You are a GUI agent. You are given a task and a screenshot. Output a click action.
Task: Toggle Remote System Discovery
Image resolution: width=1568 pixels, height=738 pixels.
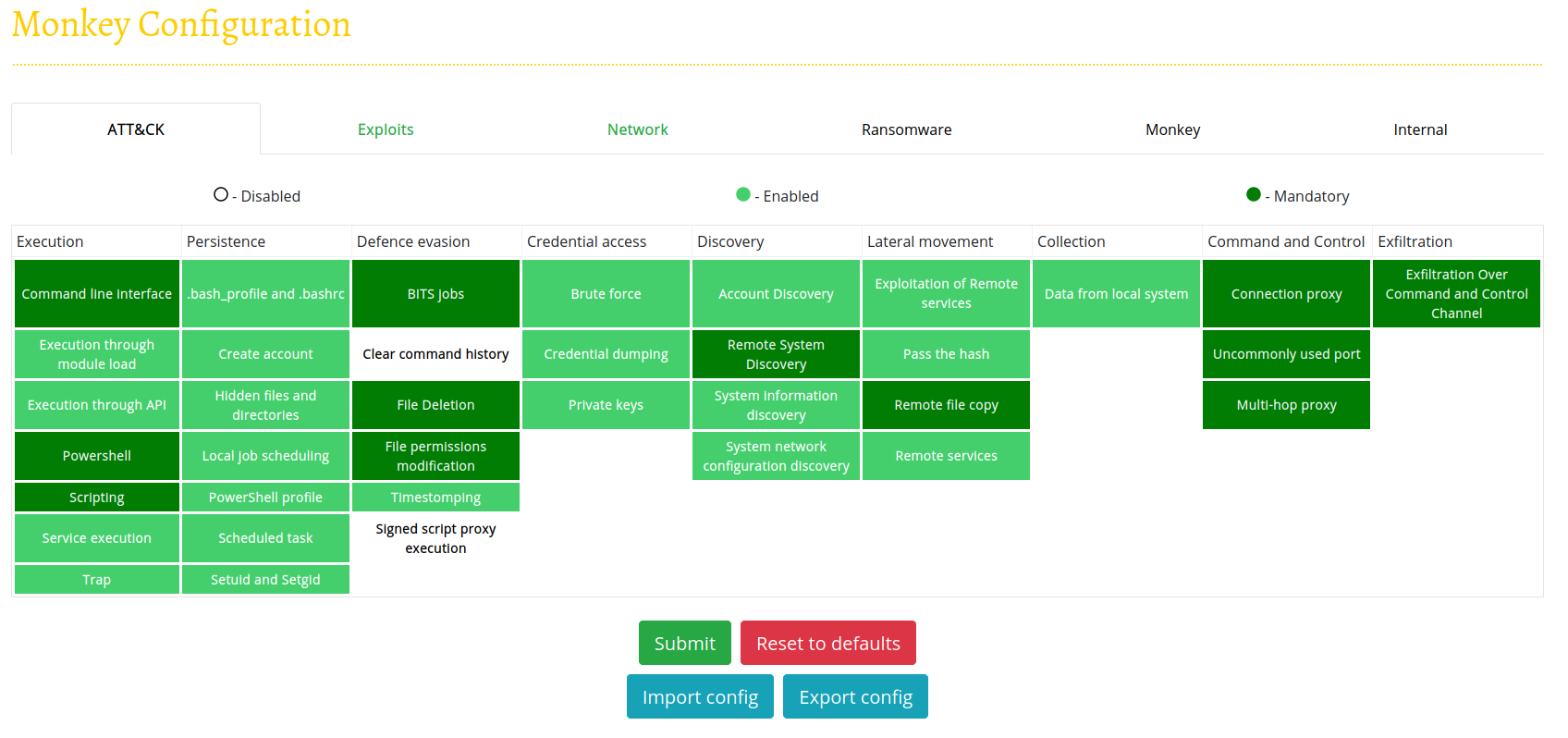point(776,354)
